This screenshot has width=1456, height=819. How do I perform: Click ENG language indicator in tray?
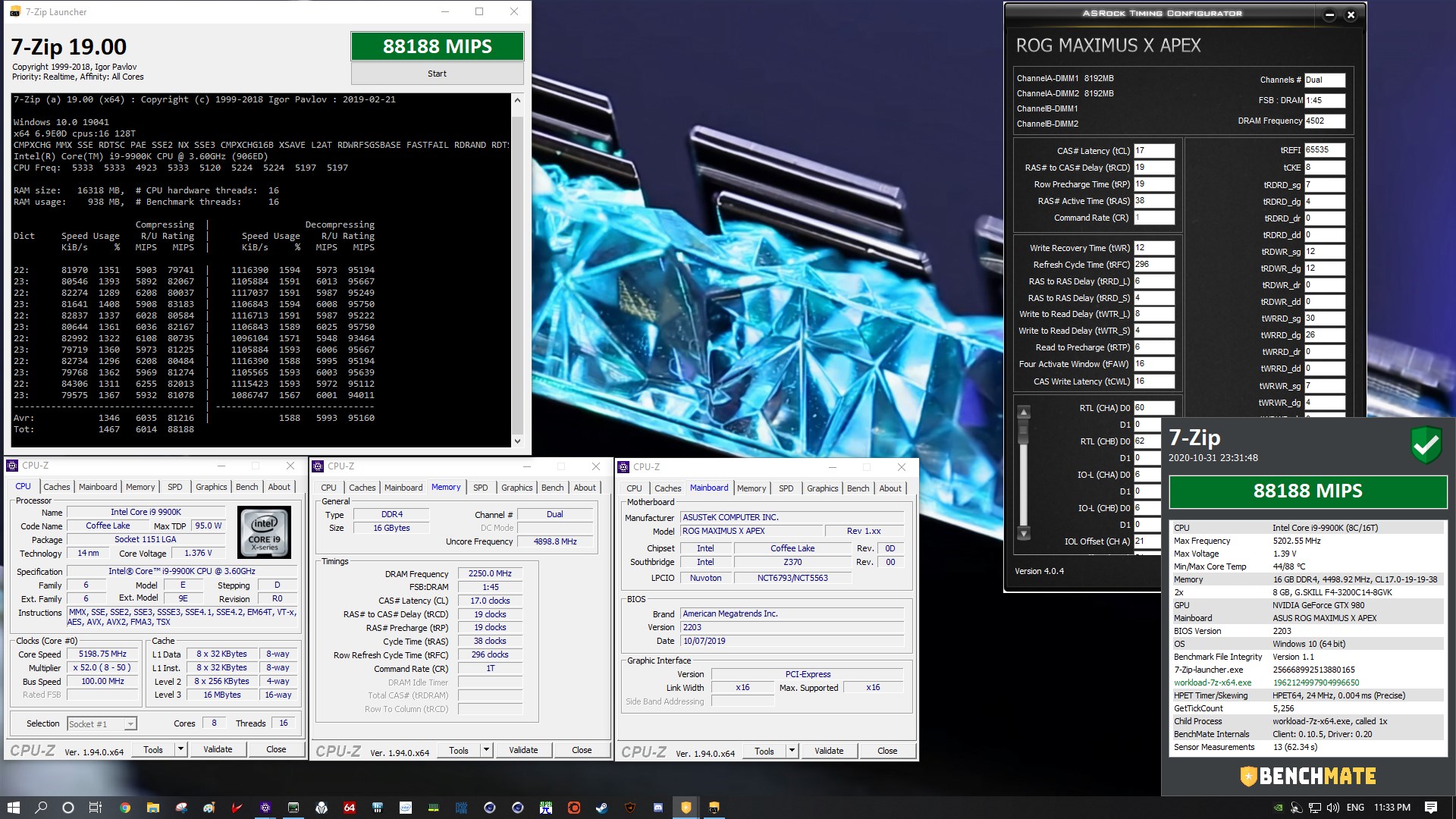pos(1355,808)
